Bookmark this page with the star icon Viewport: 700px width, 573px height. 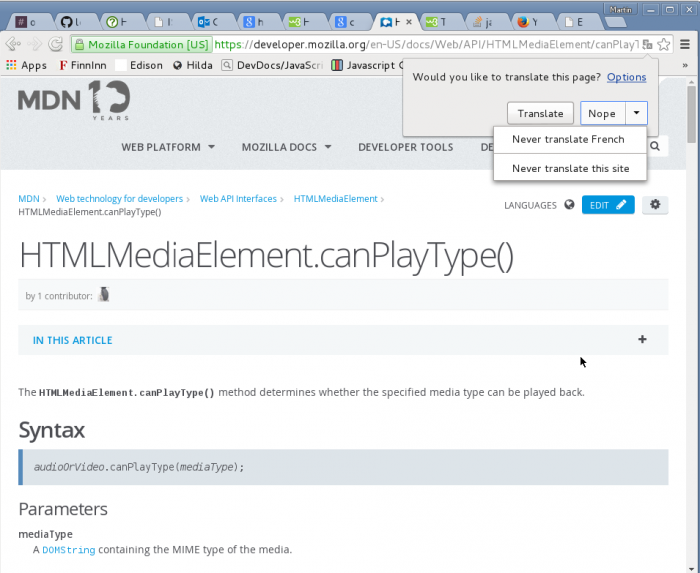pos(664,44)
